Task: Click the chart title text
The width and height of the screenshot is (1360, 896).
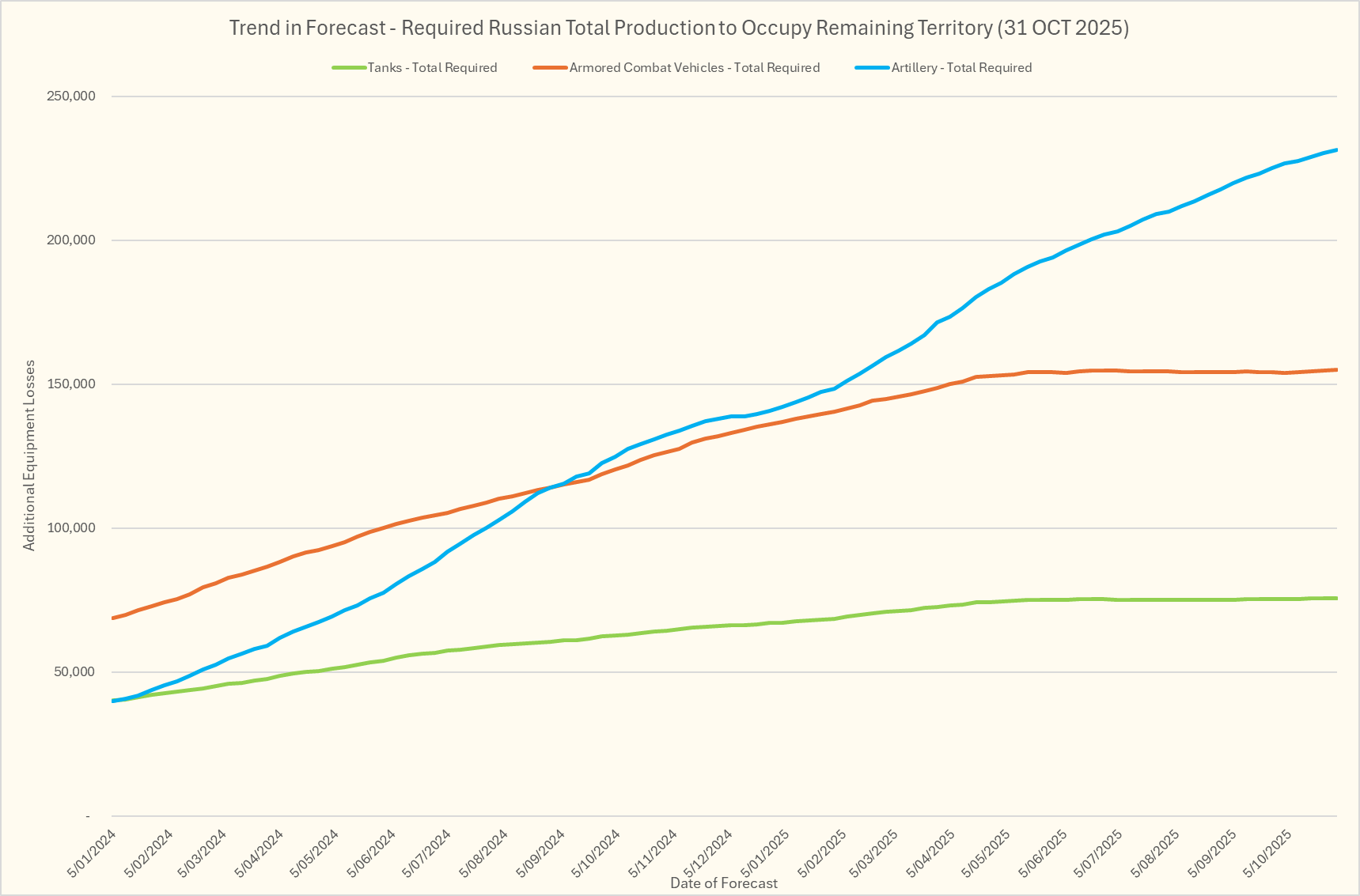Action: tap(679, 28)
